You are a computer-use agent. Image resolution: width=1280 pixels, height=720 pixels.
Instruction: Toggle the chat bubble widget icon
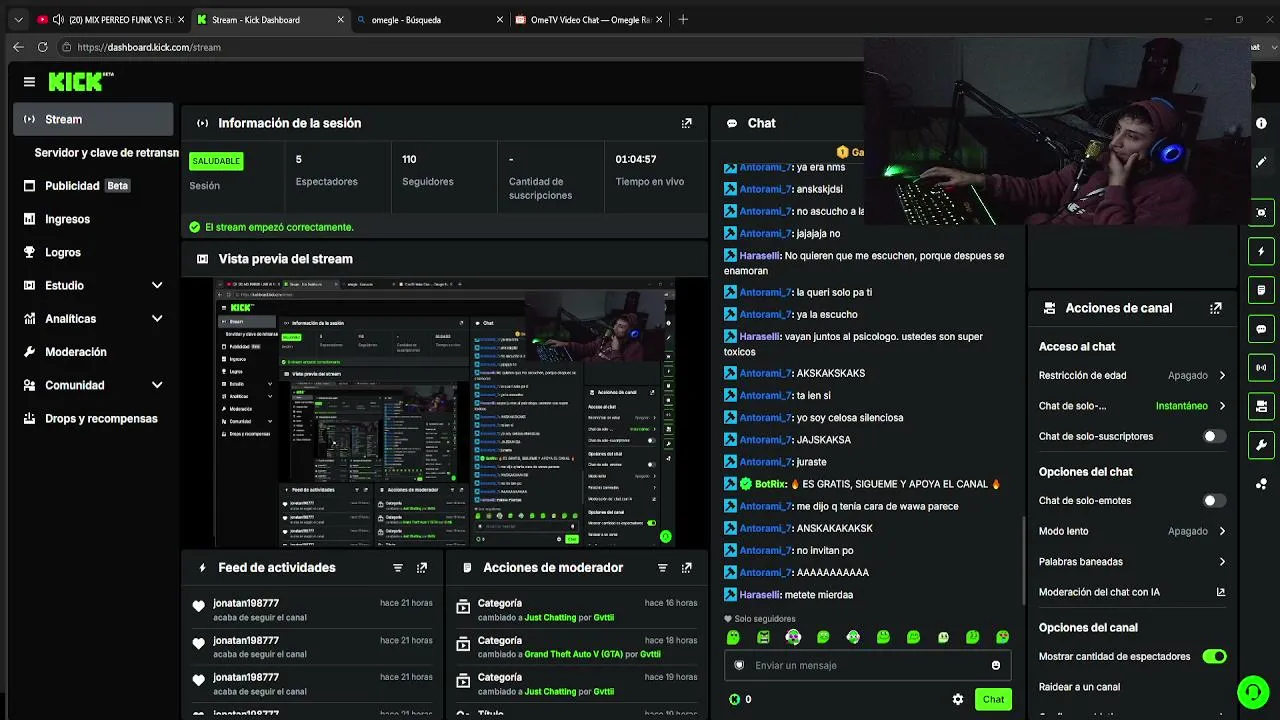click(x=1261, y=329)
